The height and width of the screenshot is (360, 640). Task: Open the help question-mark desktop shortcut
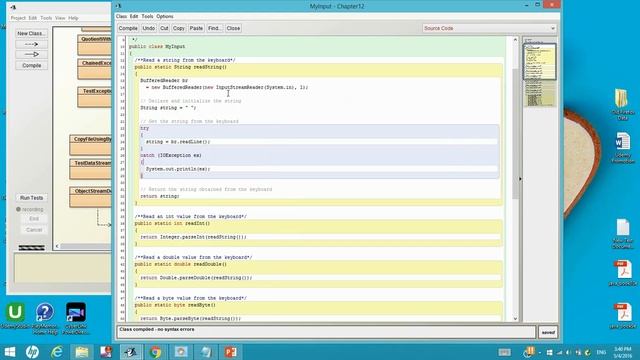pyautogui.click(x=45, y=318)
